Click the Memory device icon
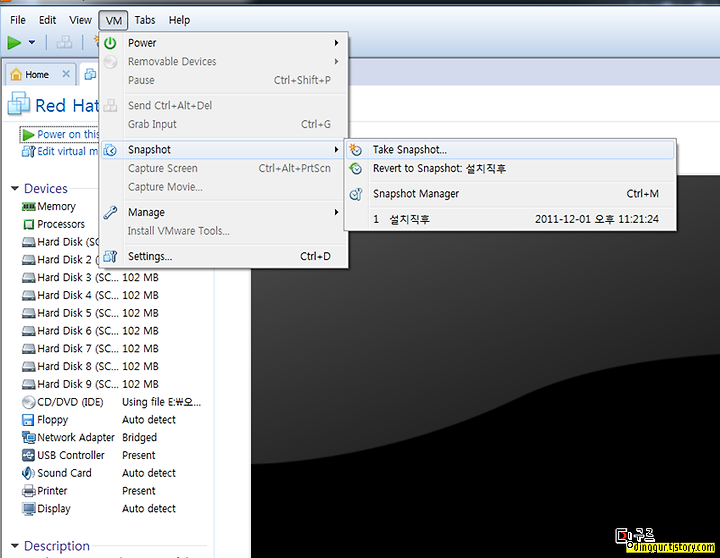 pos(28,207)
